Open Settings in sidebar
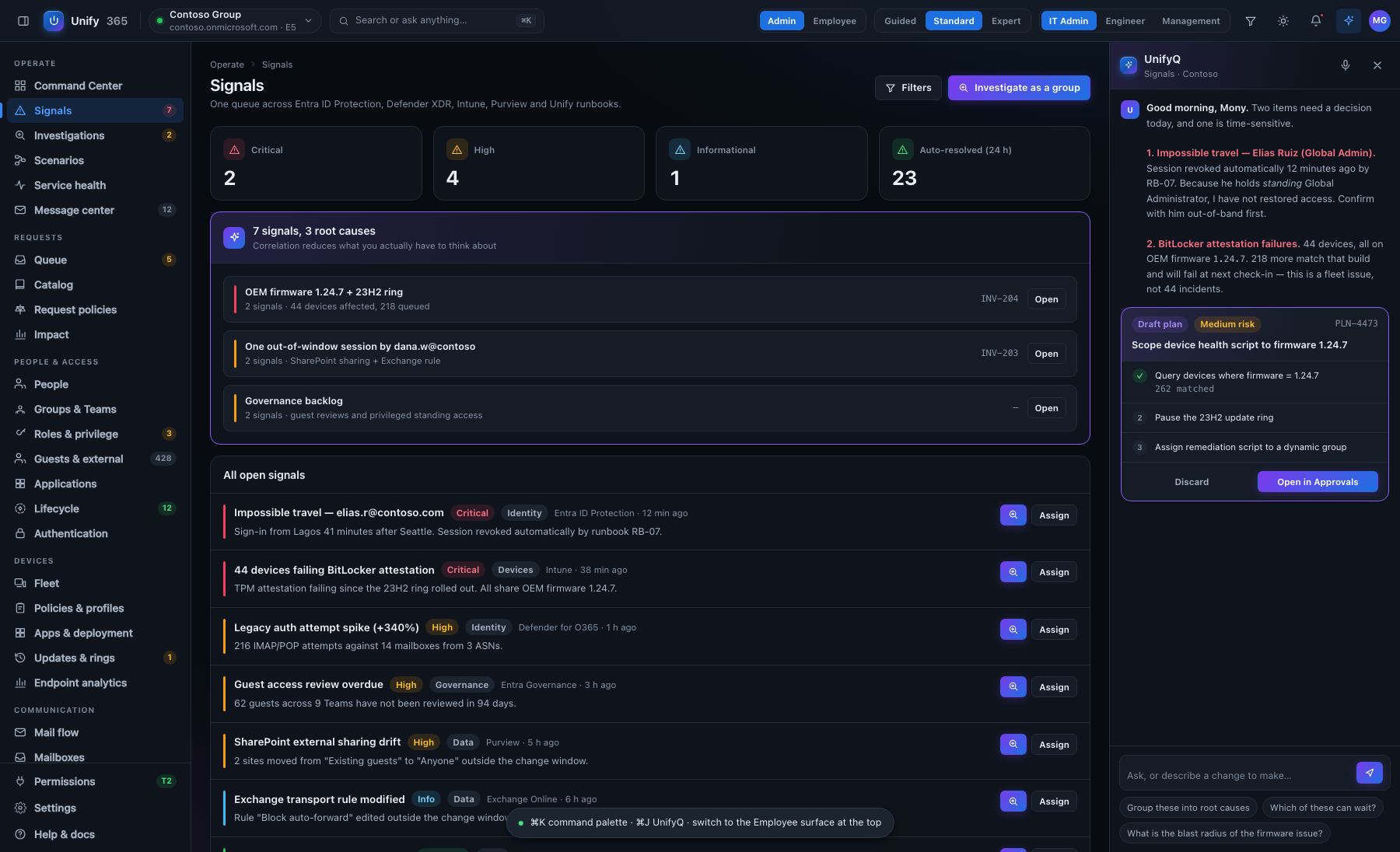Image resolution: width=1400 pixels, height=852 pixels. click(95, 808)
